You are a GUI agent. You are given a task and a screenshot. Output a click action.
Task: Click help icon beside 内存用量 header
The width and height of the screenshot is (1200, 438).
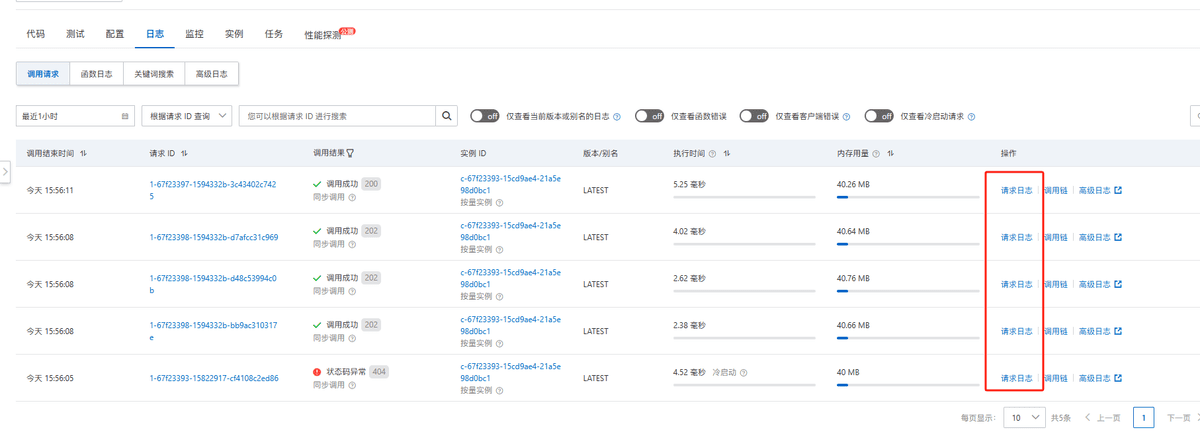[x=876, y=153]
